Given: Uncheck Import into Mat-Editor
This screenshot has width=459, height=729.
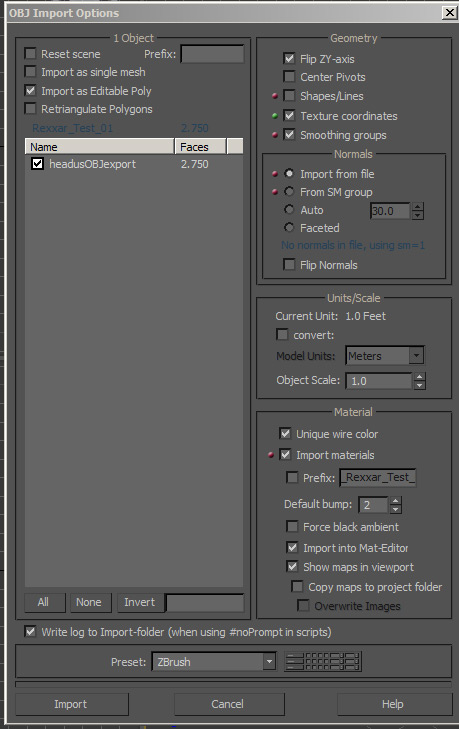Looking at the screenshot, I should pos(293,547).
